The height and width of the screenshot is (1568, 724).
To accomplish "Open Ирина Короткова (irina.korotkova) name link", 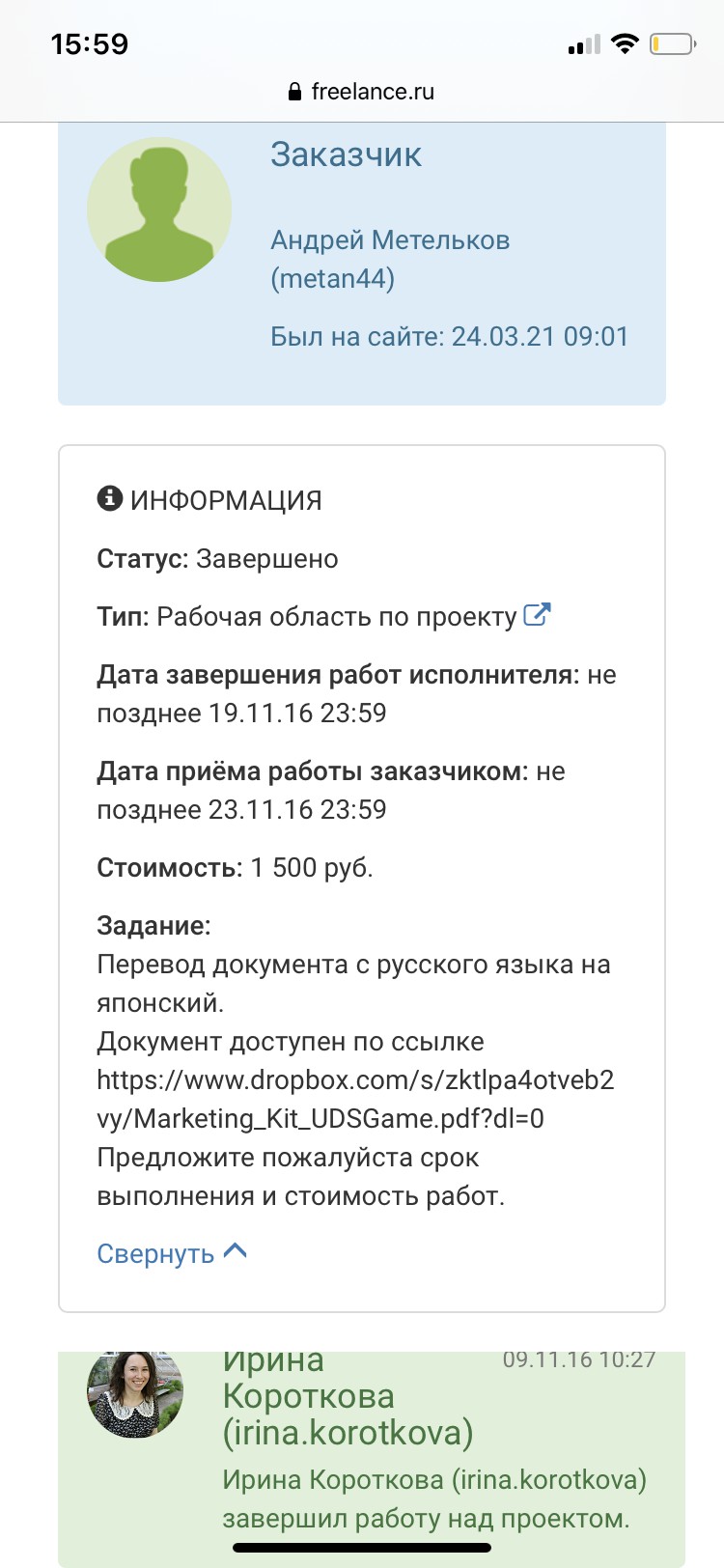I will click(348, 1396).
